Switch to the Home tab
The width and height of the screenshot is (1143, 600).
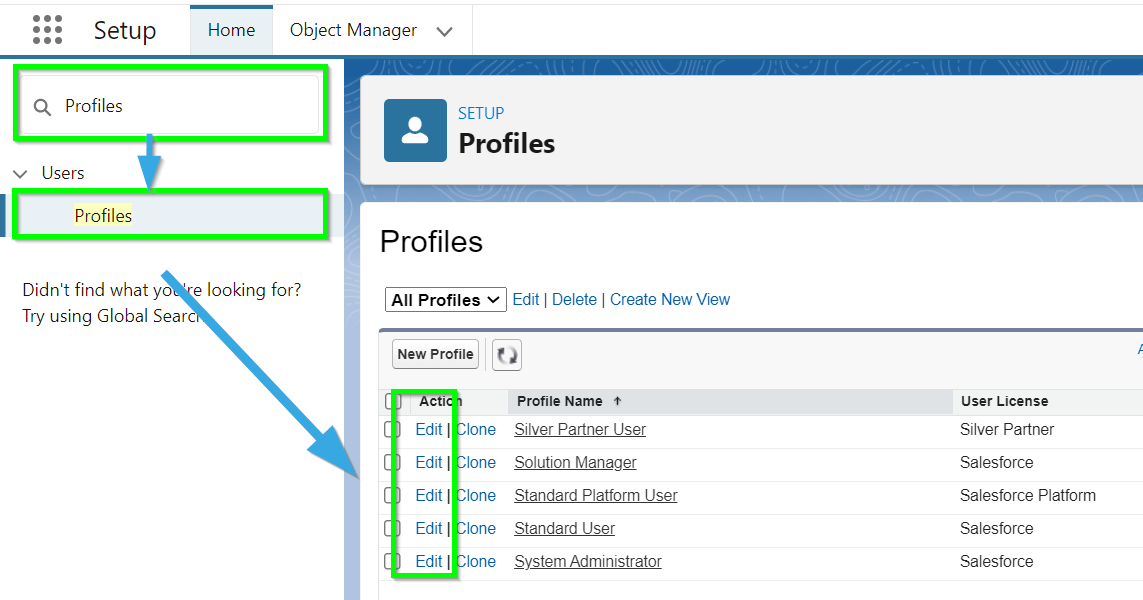(231, 30)
